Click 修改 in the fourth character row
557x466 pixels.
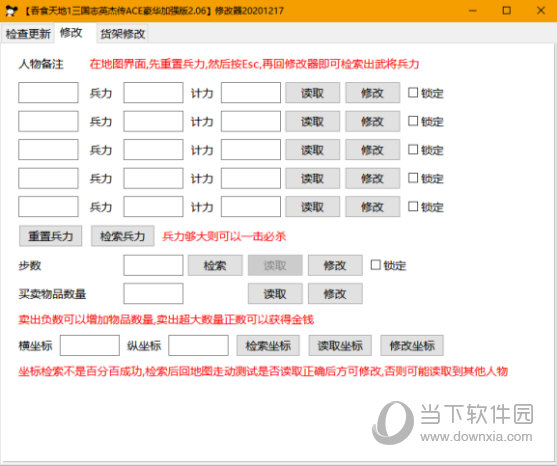373,178
